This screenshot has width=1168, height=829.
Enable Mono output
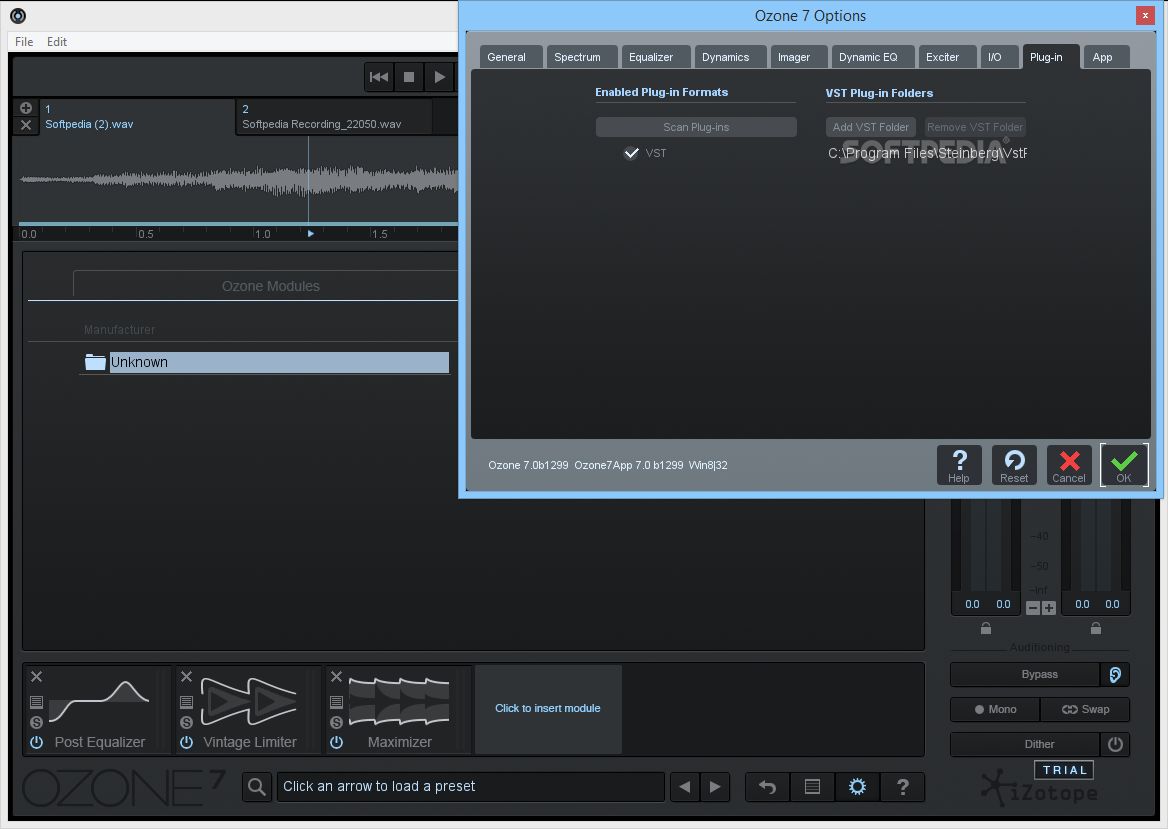995,709
